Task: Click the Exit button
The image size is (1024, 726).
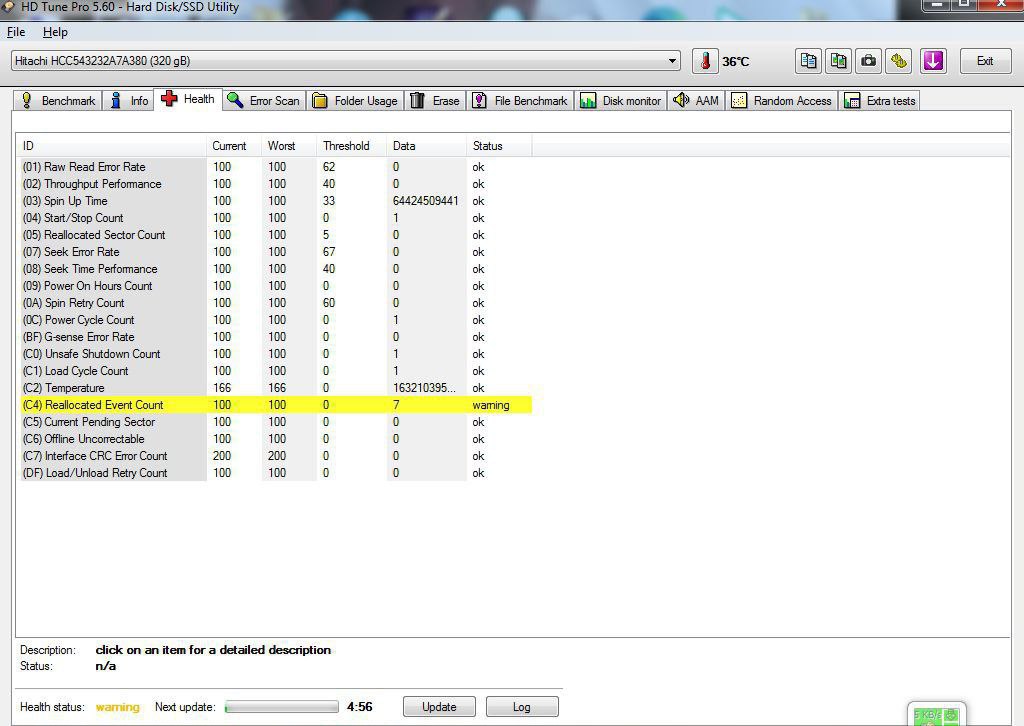Action: pyautogui.click(x=984, y=61)
